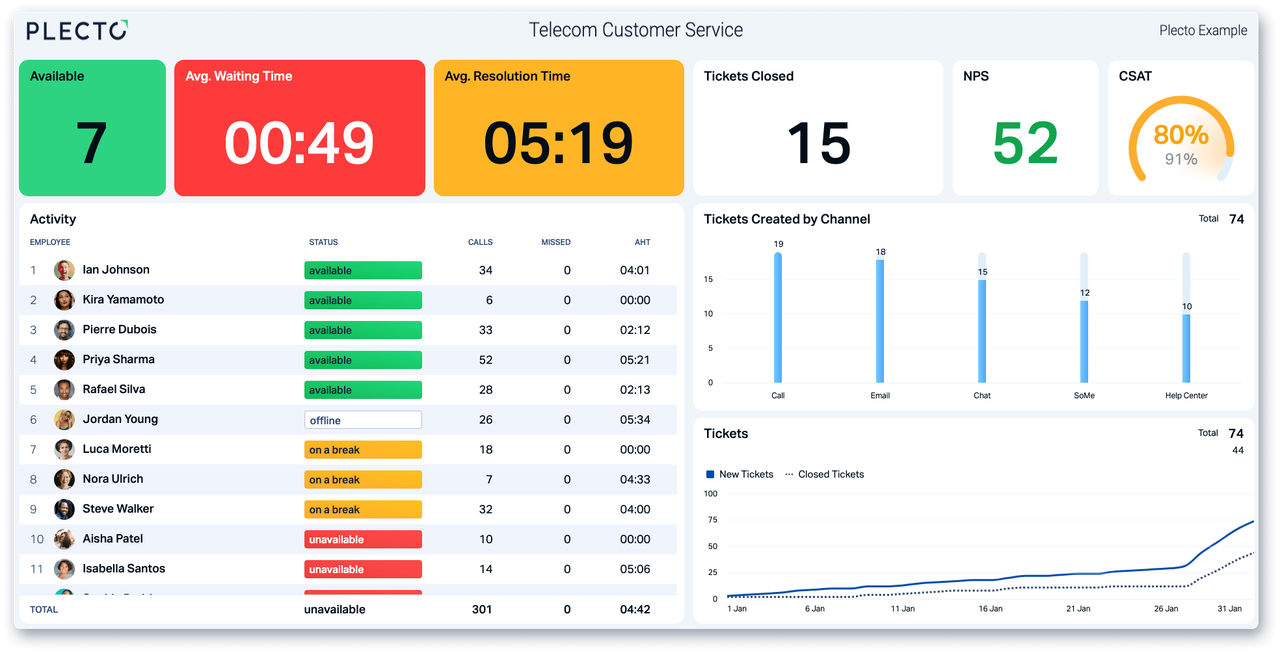This screenshot has width=1280, height=653.
Task: Click Aisha Patel's avatar picture
Action: [x=64, y=539]
